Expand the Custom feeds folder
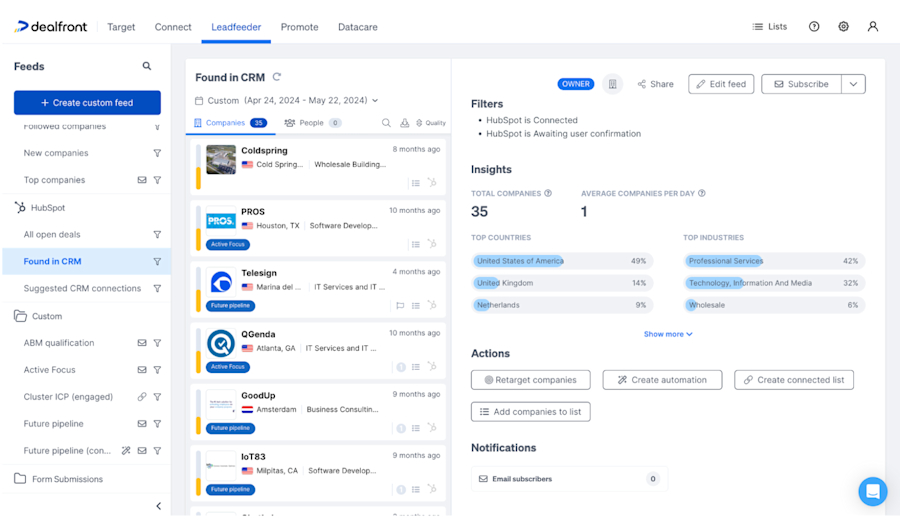 tap(38, 316)
